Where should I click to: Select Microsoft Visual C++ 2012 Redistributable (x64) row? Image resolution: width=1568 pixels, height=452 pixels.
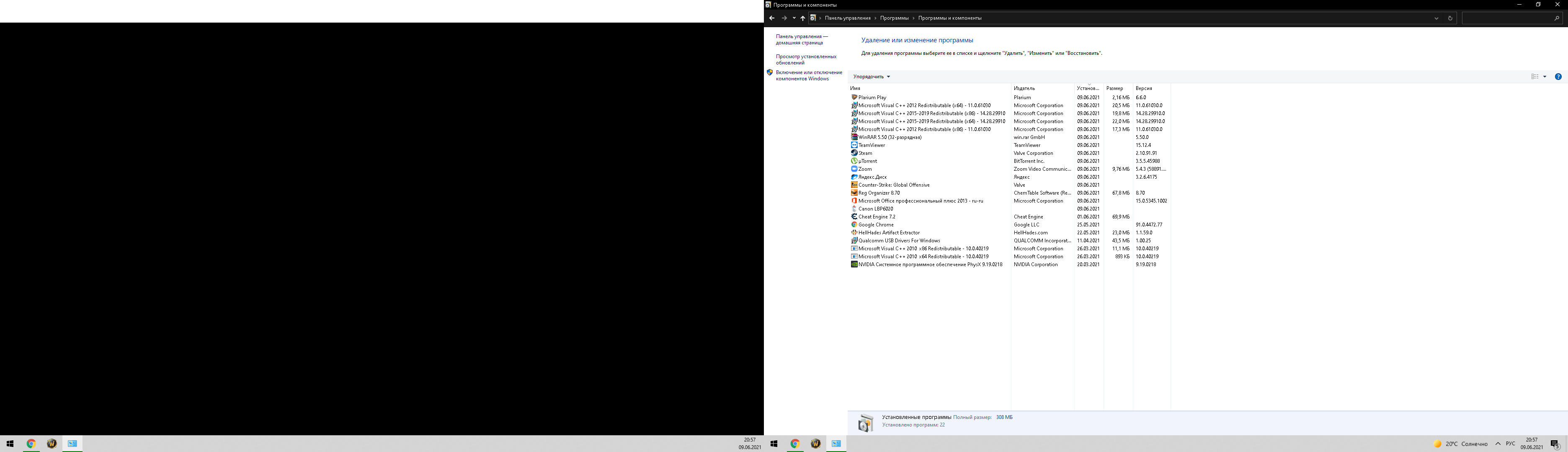pyautogui.click(x=1009, y=105)
